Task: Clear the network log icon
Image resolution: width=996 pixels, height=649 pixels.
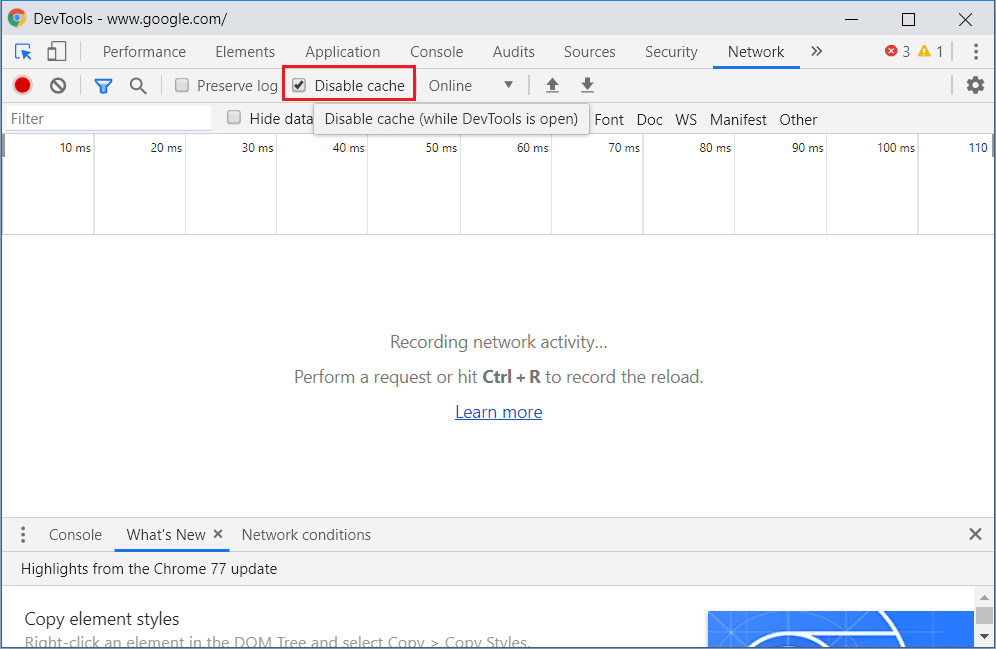Action: [x=58, y=85]
